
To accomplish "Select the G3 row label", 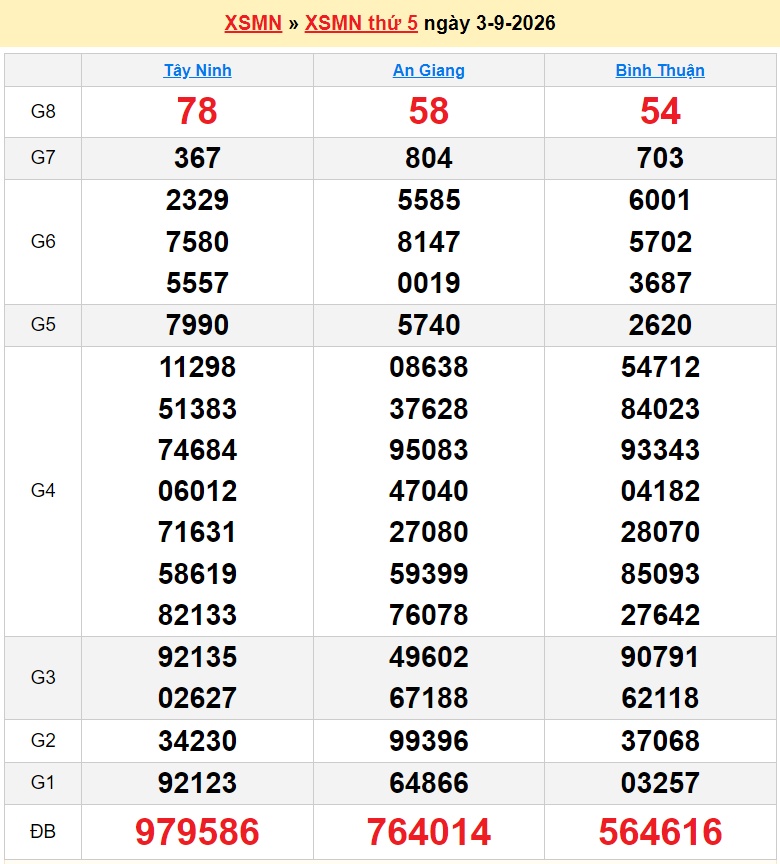I will [43, 677].
